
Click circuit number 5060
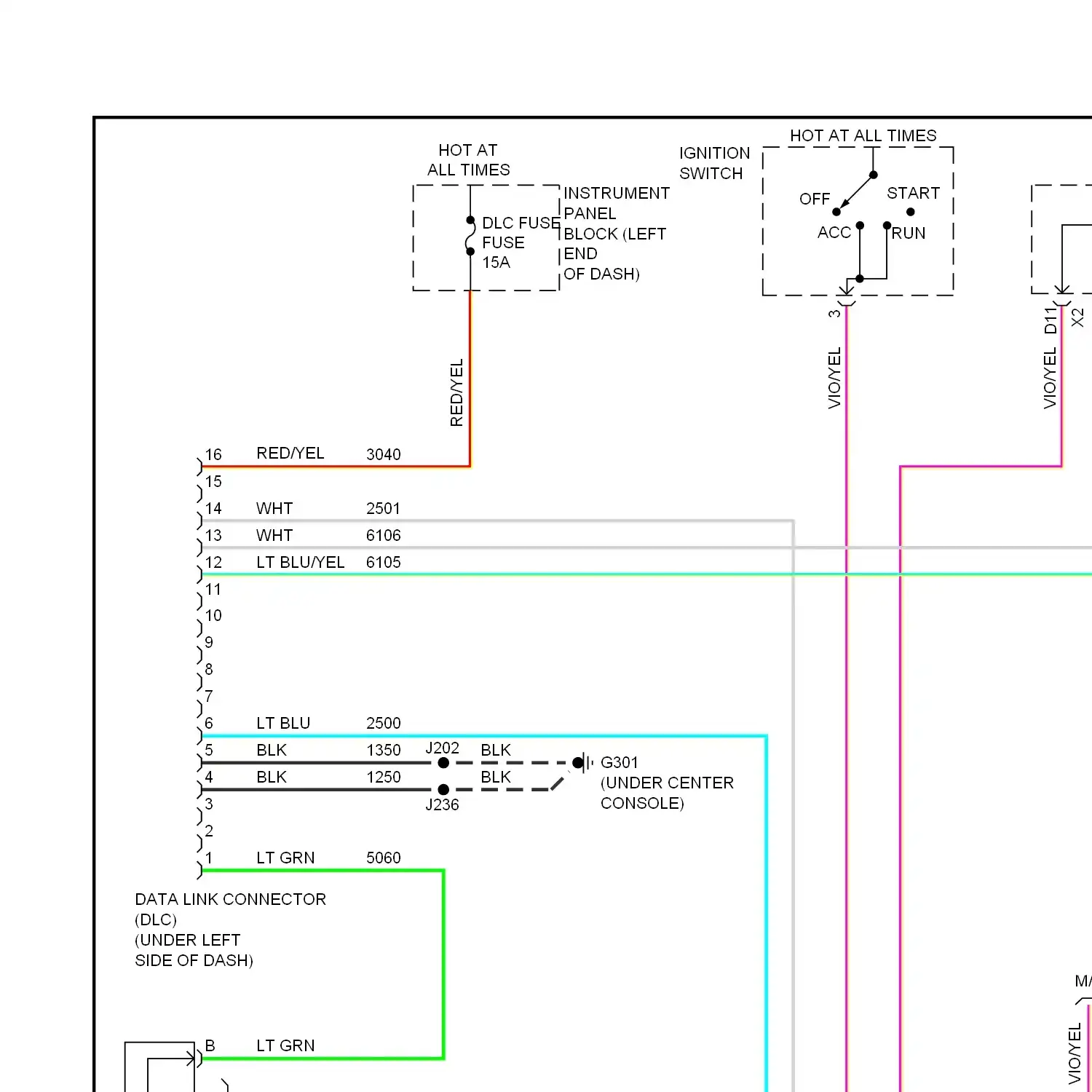pyautogui.click(x=383, y=858)
